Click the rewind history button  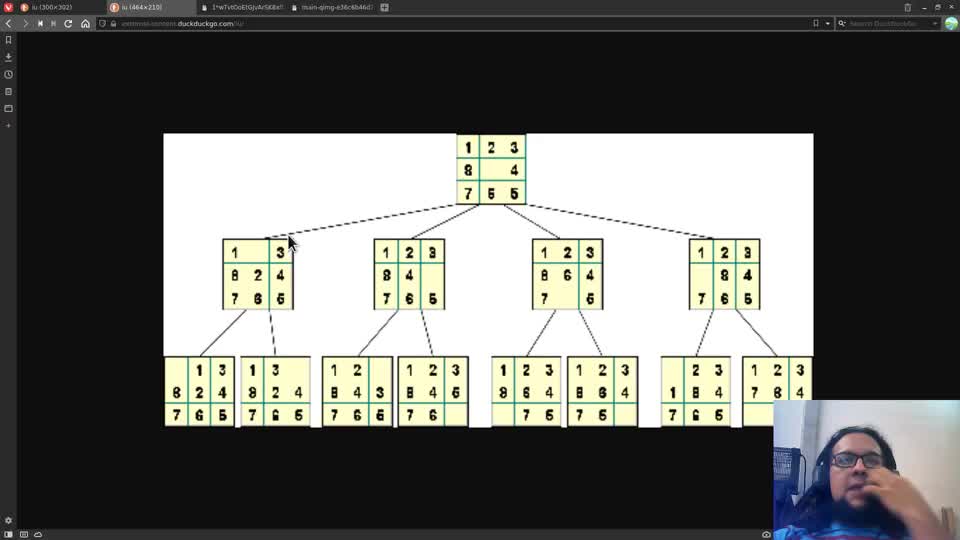[40, 23]
